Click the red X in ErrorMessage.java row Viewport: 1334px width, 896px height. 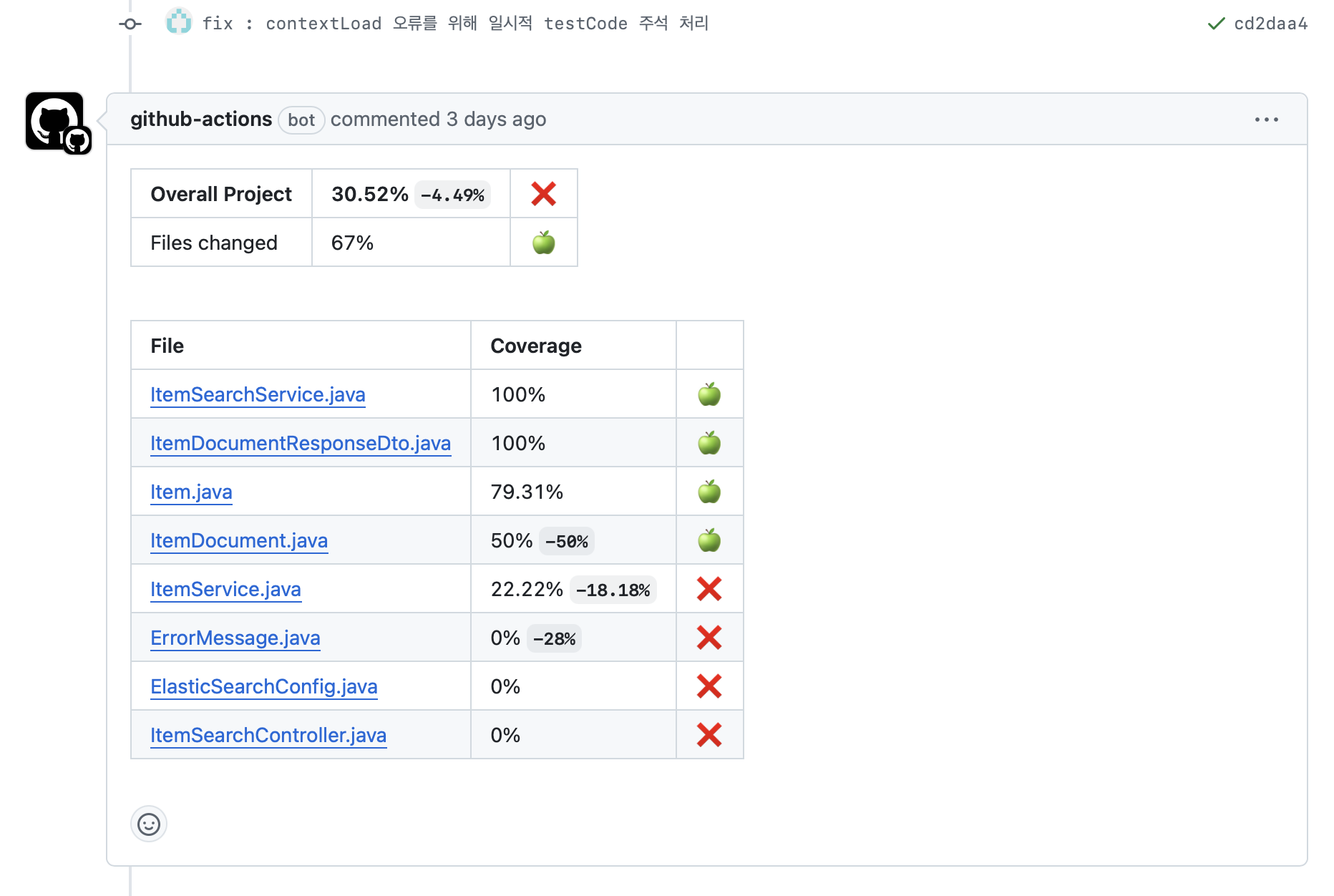coord(709,638)
